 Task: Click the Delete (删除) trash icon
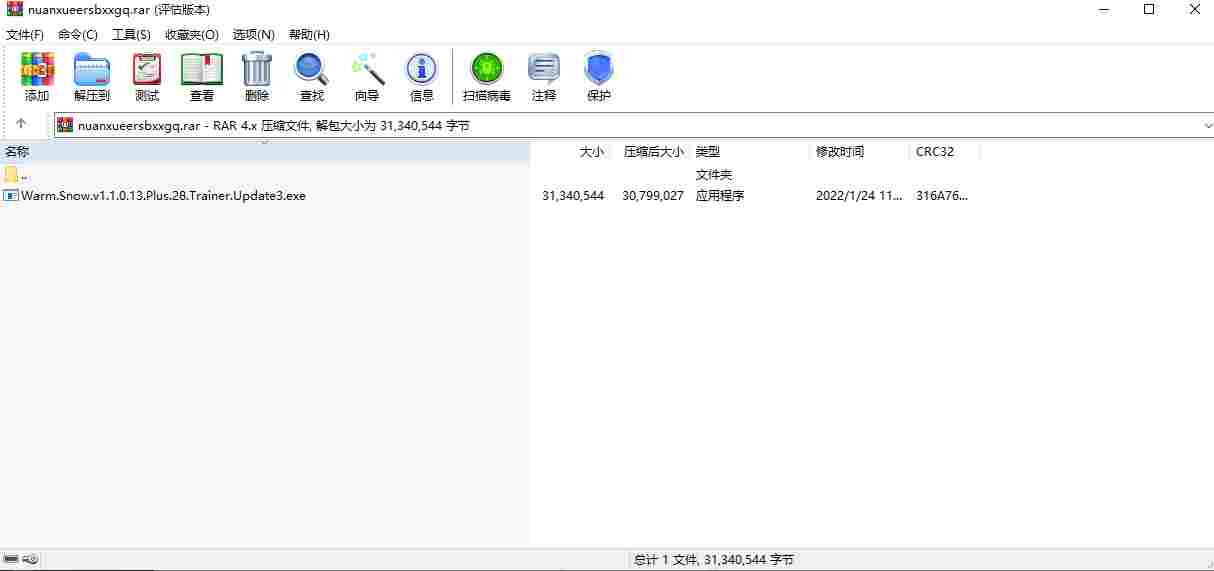point(257,77)
